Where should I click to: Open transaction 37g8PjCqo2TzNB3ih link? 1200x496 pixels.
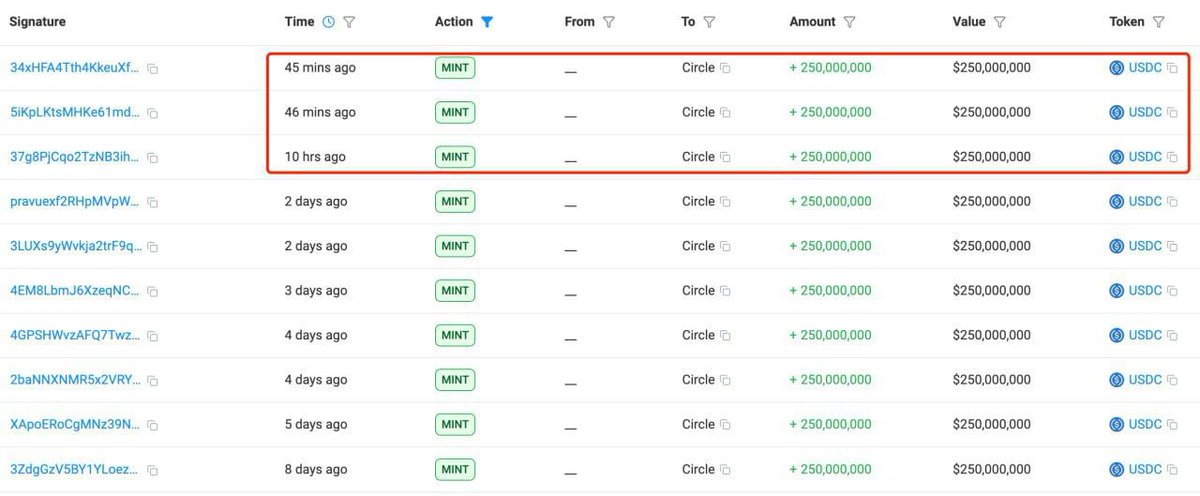click(75, 157)
